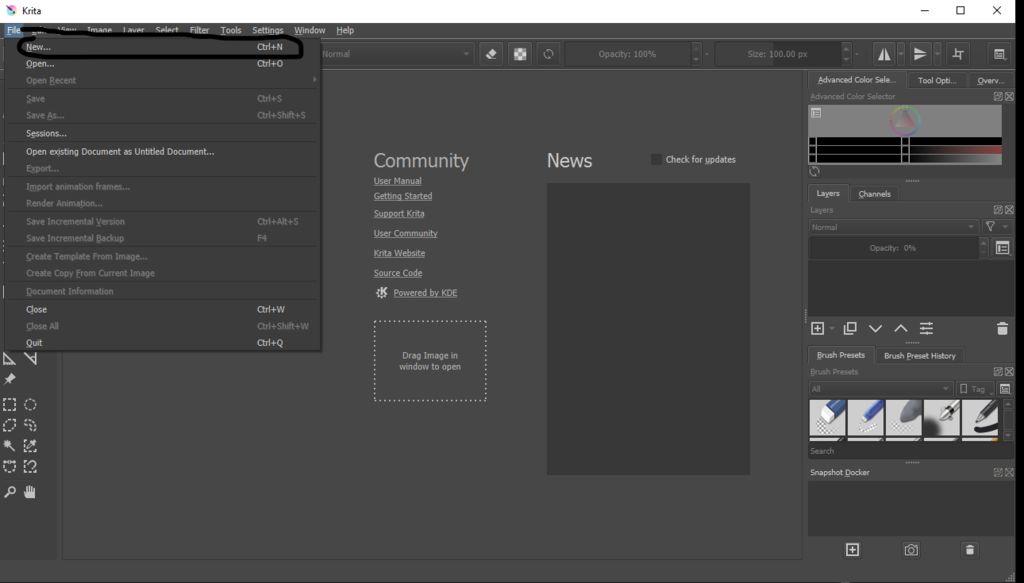Open layer properties sliders icon
The image size is (1024, 583).
point(926,328)
